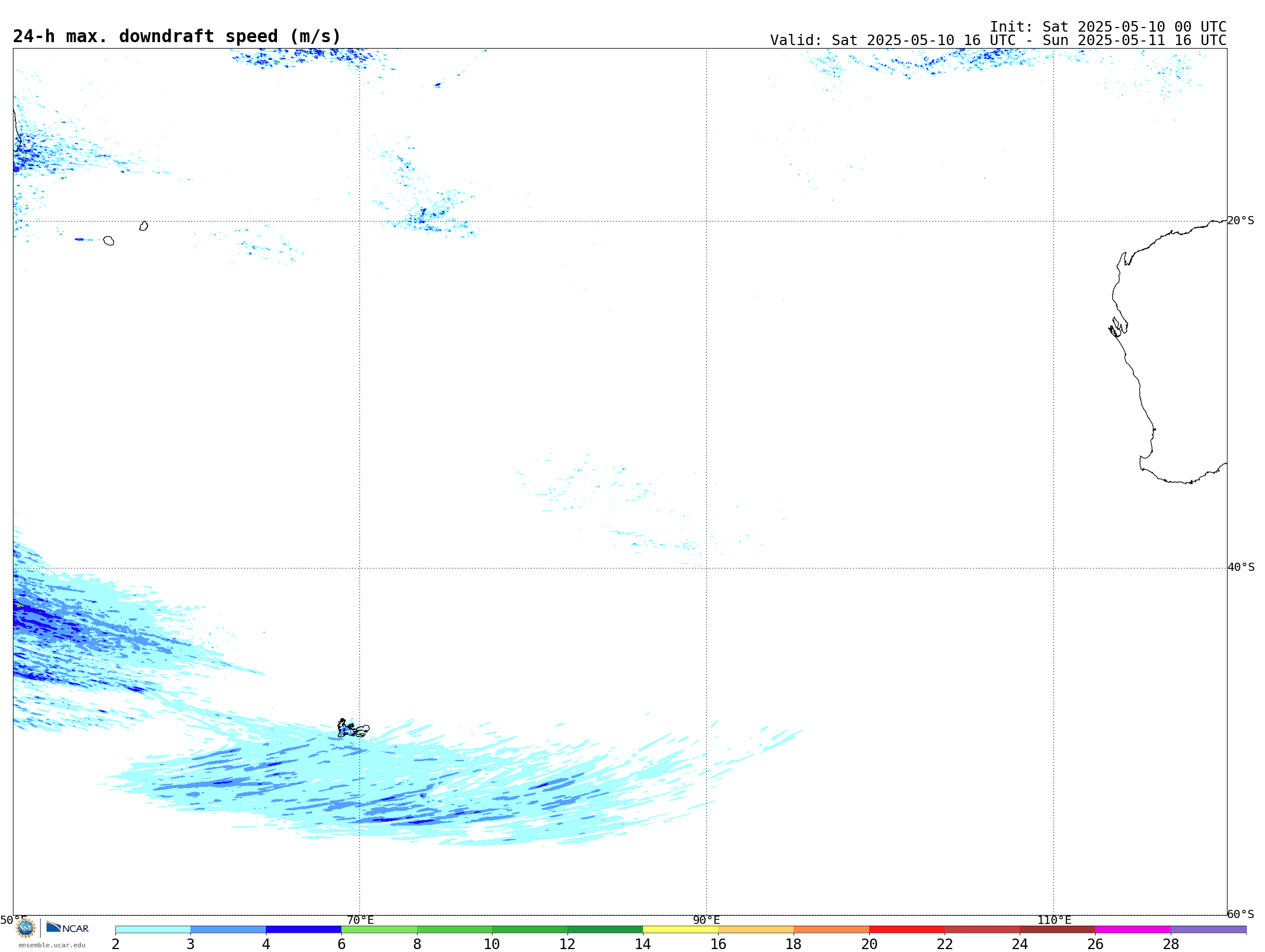
Task: Click the 40°S latitude label
Action: 1241,567
